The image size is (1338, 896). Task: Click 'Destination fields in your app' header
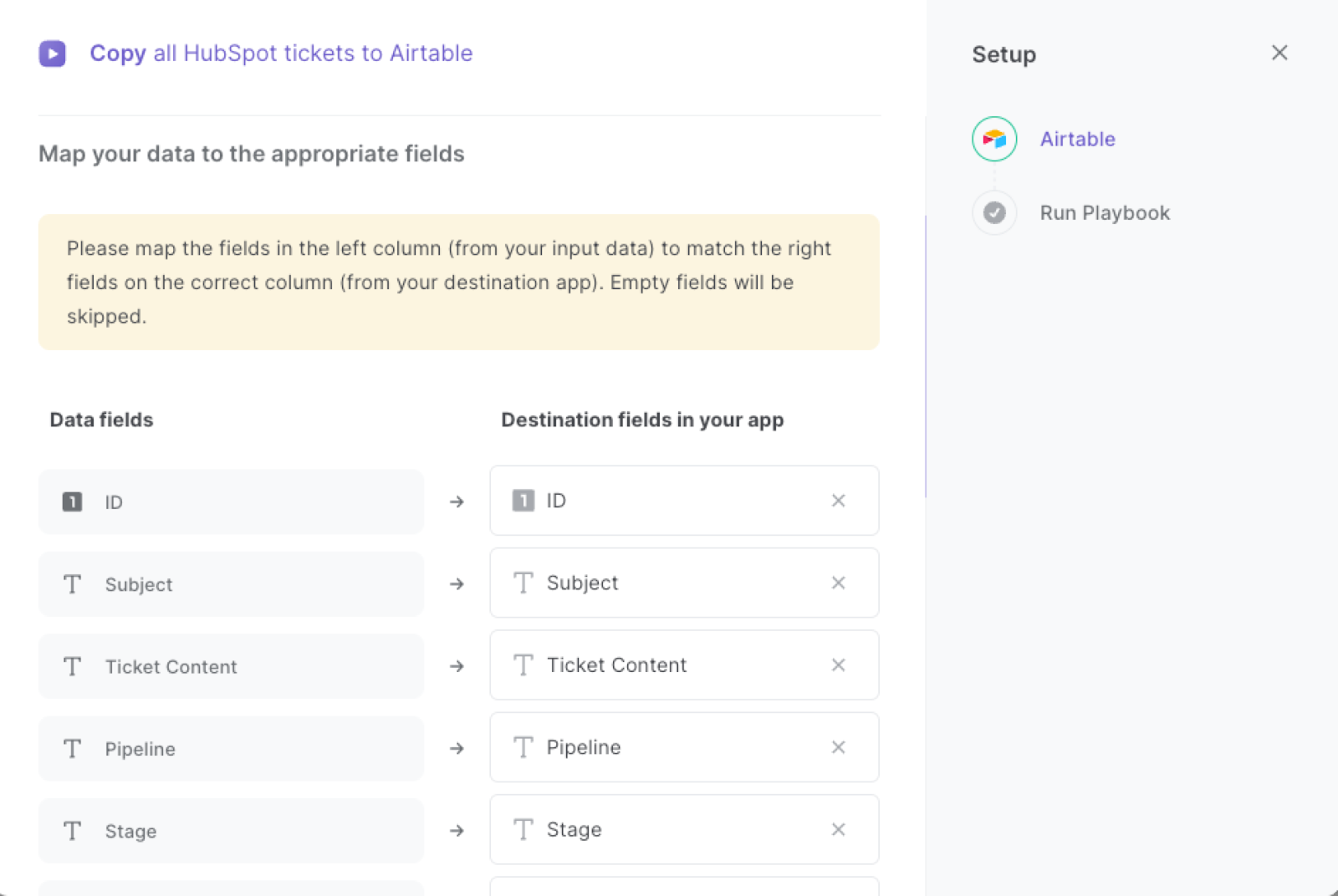[642, 420]
